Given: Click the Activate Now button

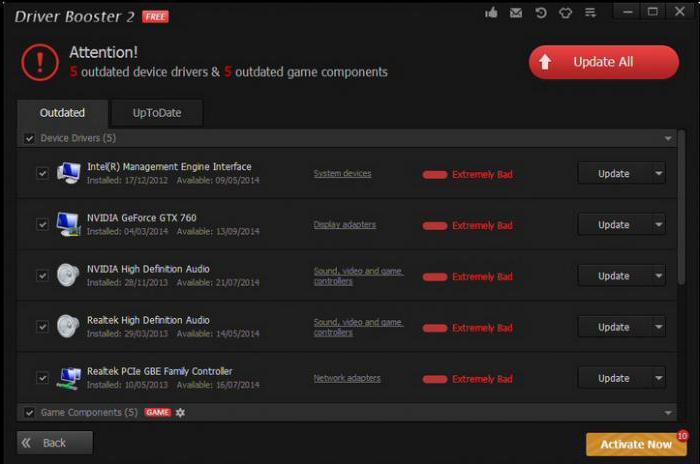Looking at the screenshot, I should point(636,444).
